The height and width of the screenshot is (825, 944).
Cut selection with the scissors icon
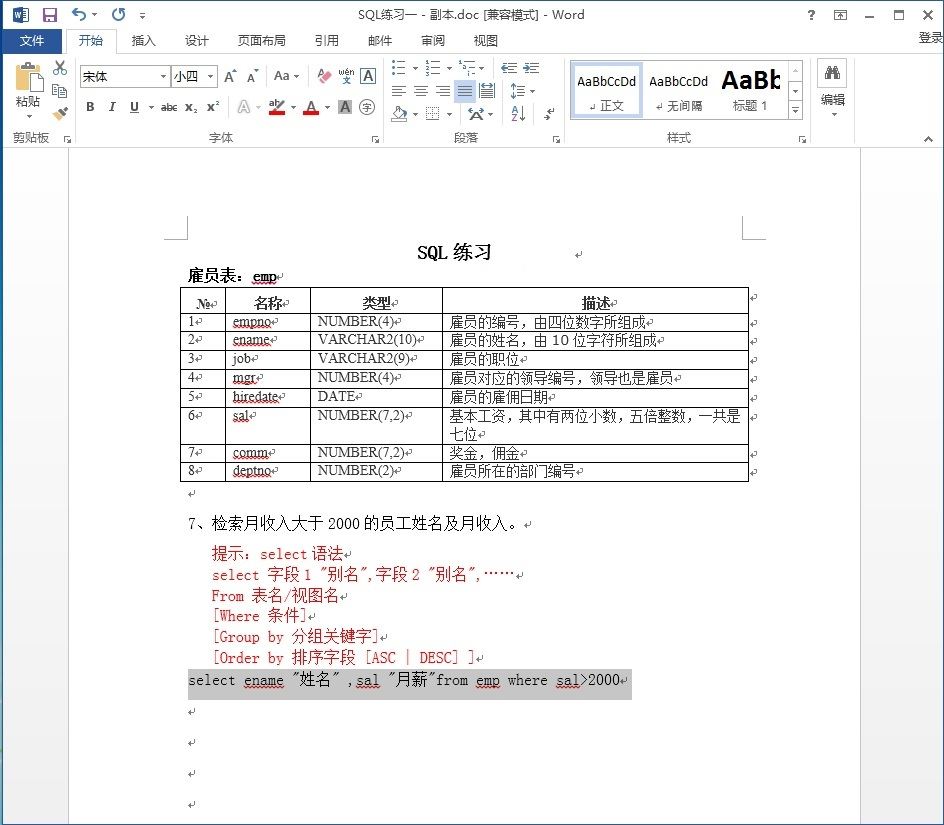point(60,68)
